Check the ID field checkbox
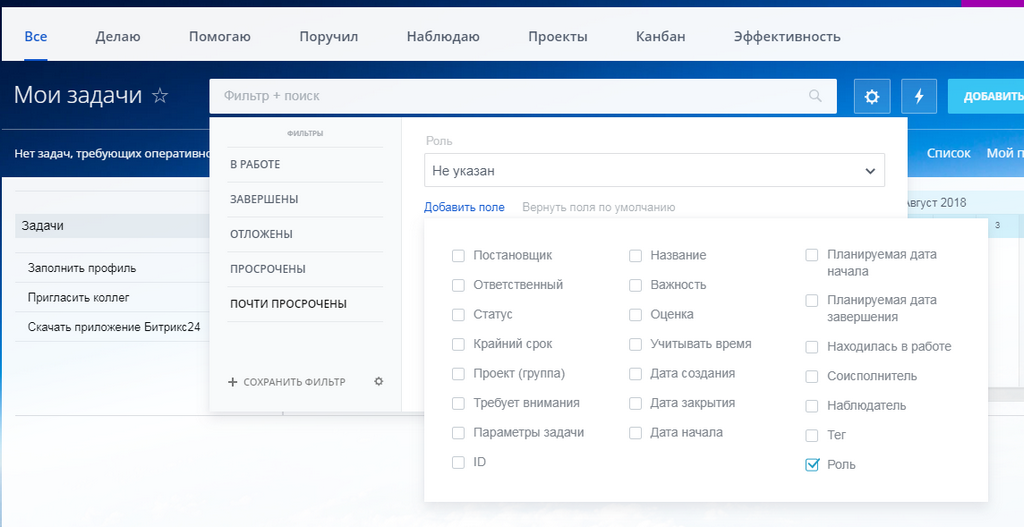The width and height of the screenshot is (1024, 527). 458,462
